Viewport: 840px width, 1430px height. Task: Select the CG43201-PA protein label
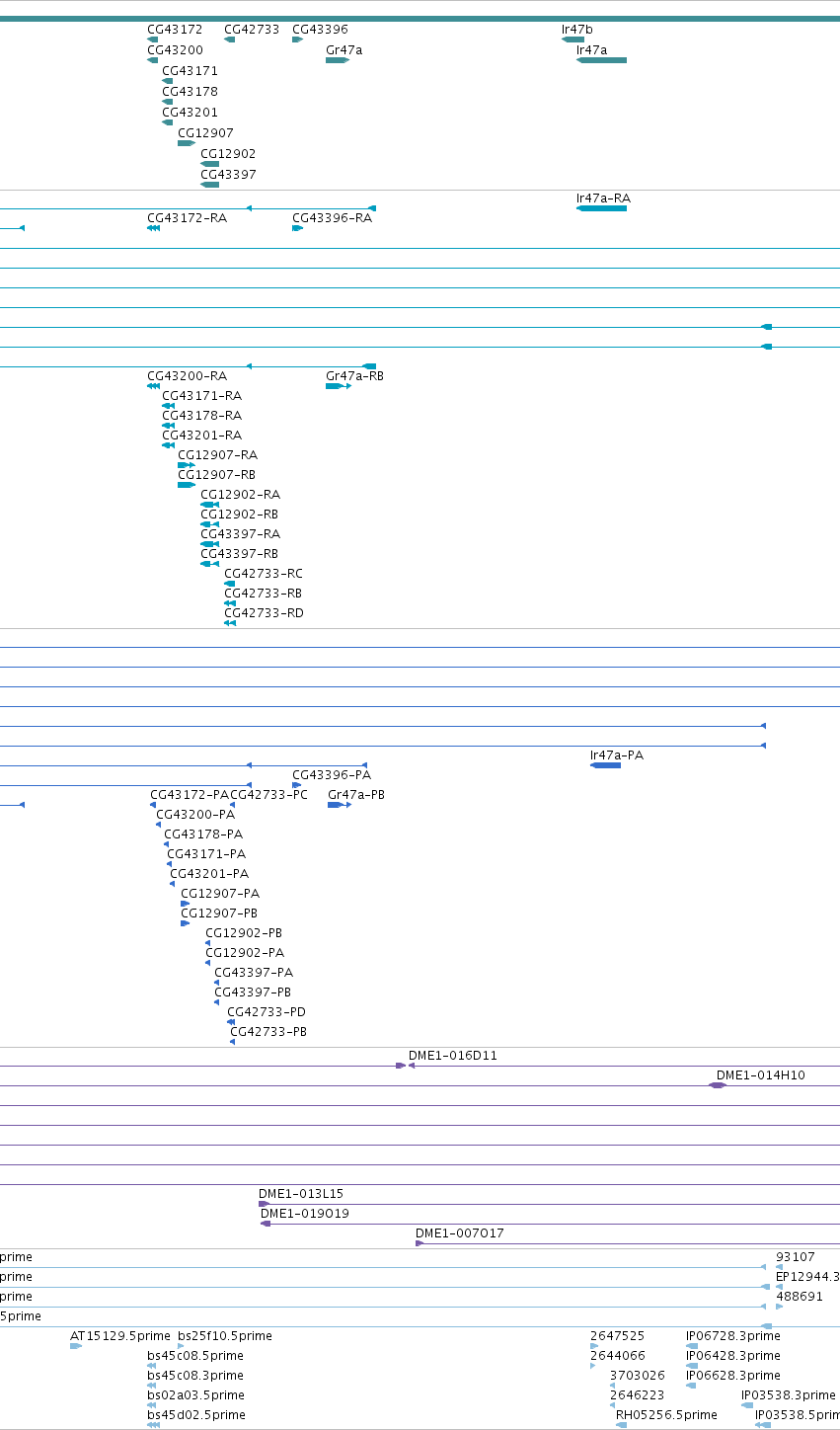(209, 874)
